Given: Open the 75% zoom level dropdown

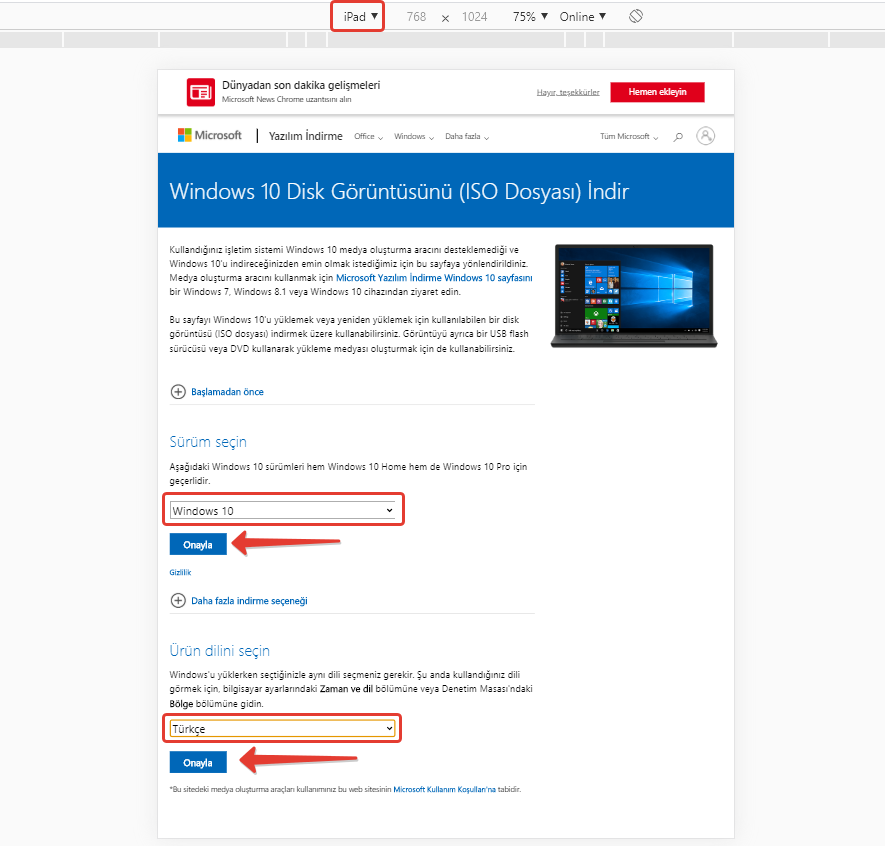Looking at the screenshot, I should tap(530, 17).
